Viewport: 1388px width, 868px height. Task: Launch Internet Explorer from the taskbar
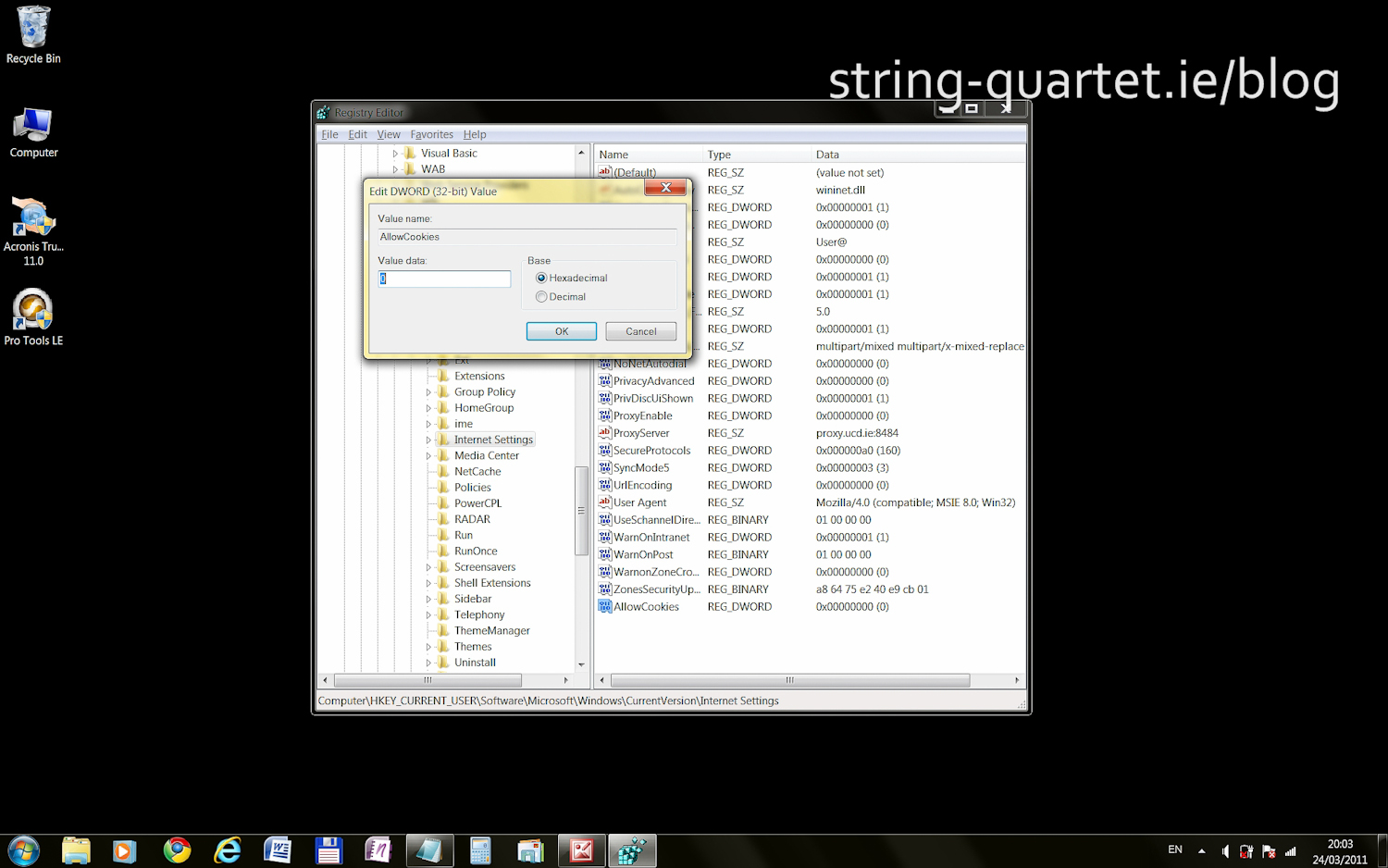[x=227, y=850]
